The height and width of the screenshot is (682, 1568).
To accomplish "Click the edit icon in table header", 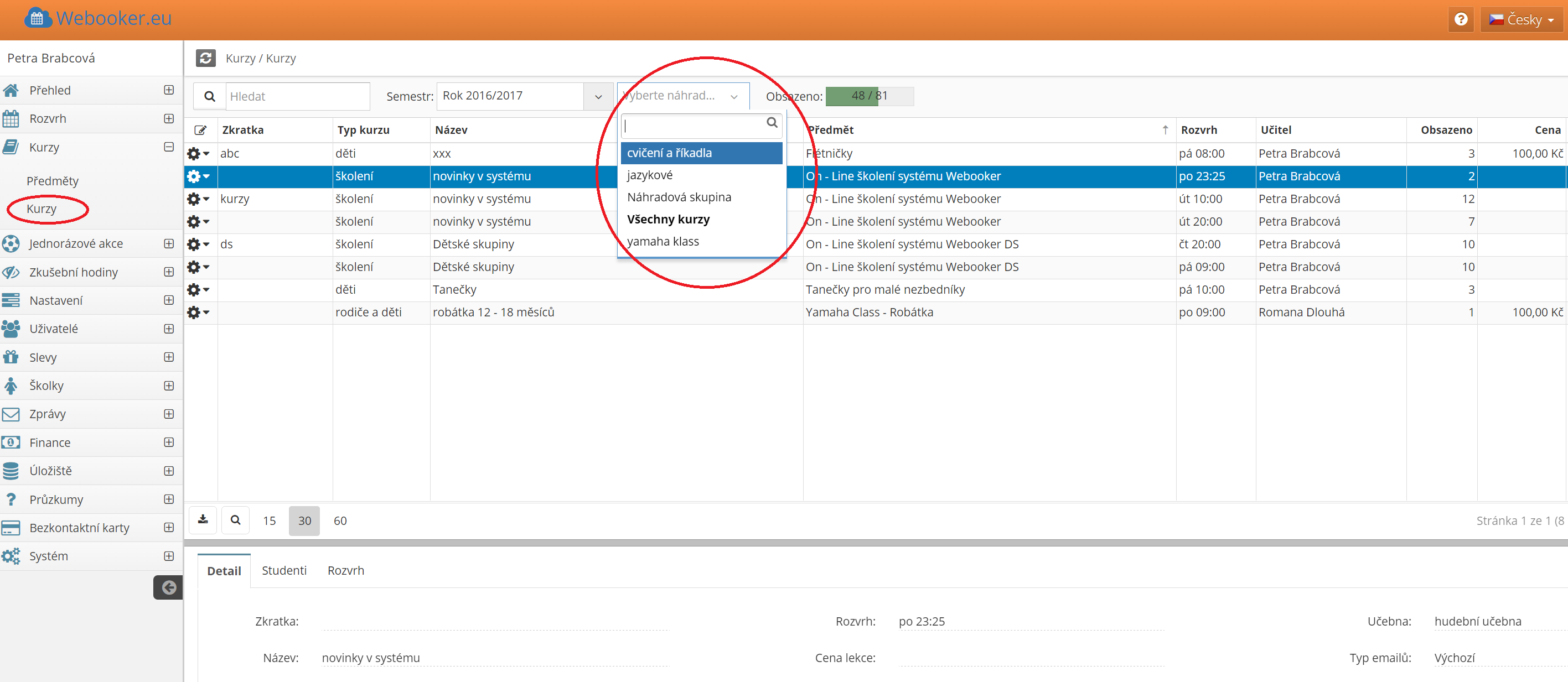I will pos(200,130).
